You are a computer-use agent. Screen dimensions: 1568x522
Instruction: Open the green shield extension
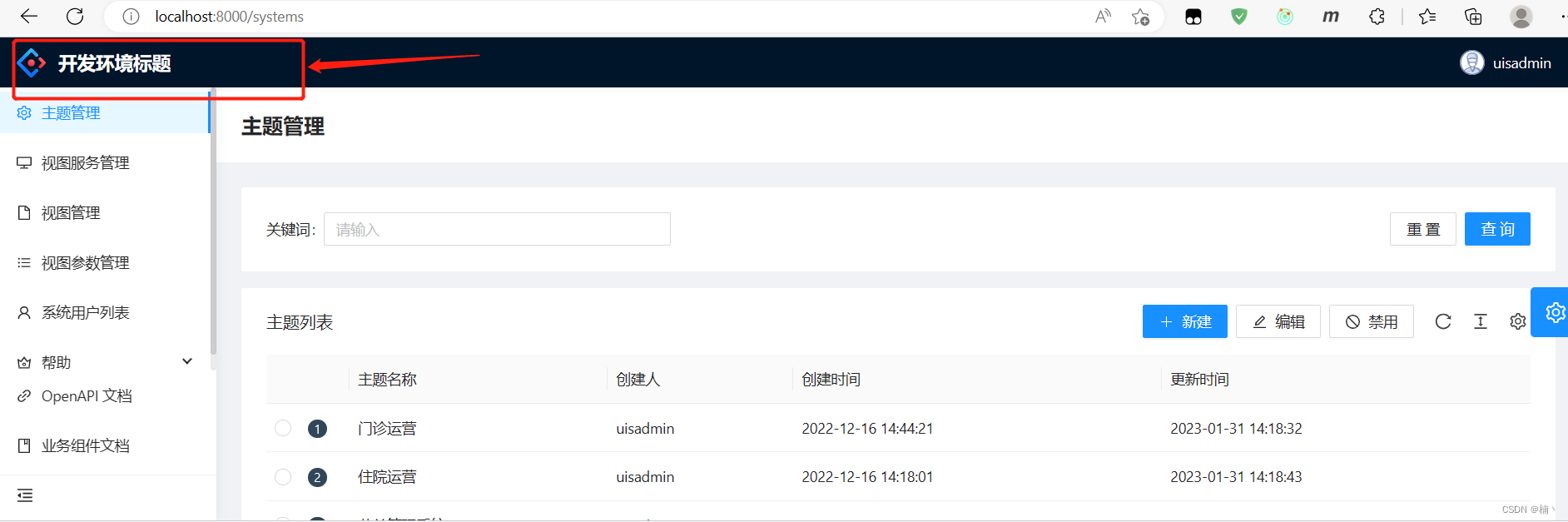(x=1239, y=17)
